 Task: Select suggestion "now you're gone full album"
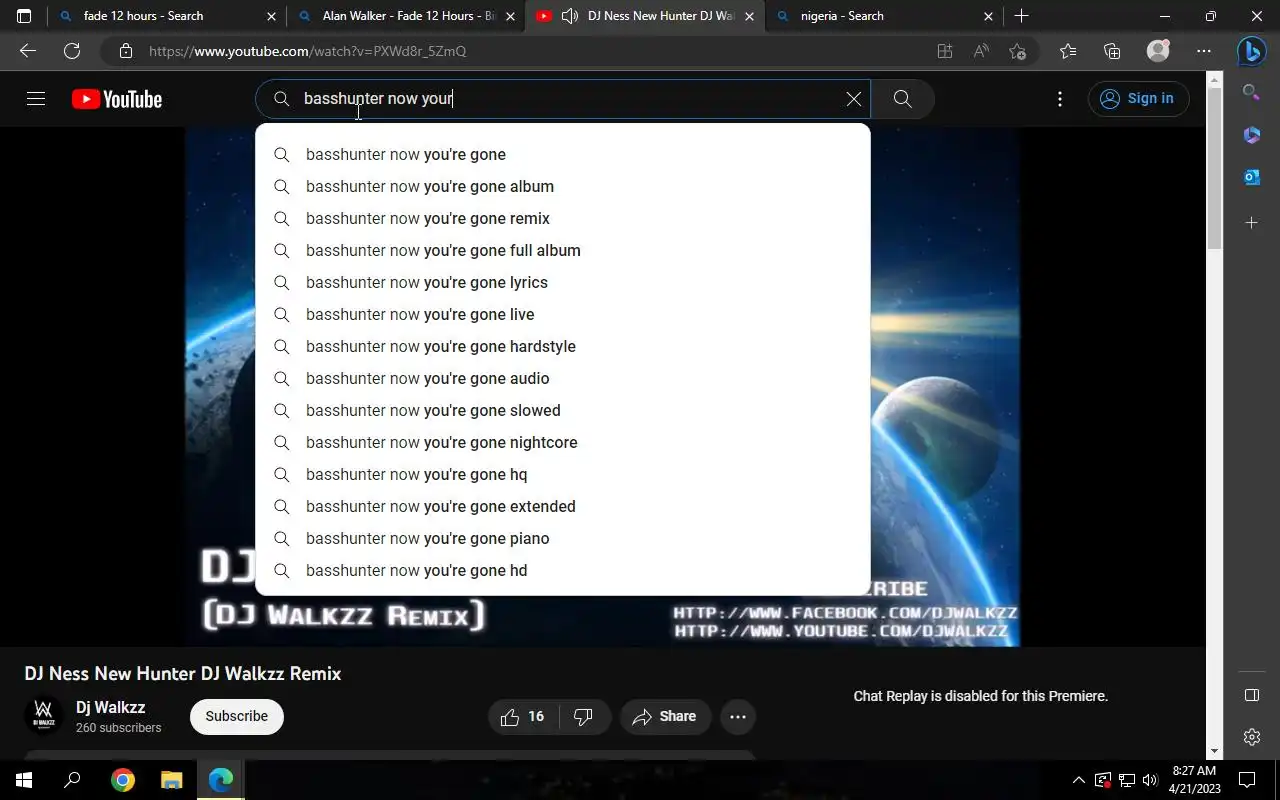coord(563,250)
